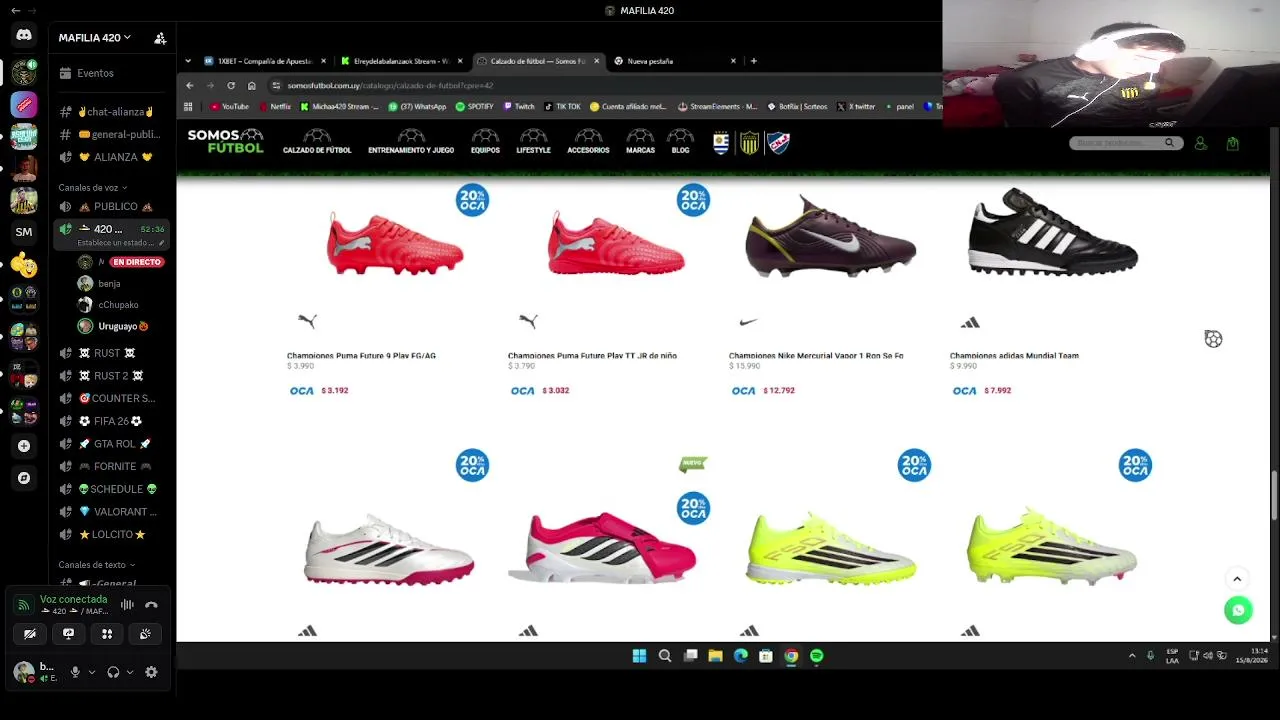This screenshot has height=720, width=1280.
Task: Toggle microphone mute in Discord
Action: tap(74, 673)
